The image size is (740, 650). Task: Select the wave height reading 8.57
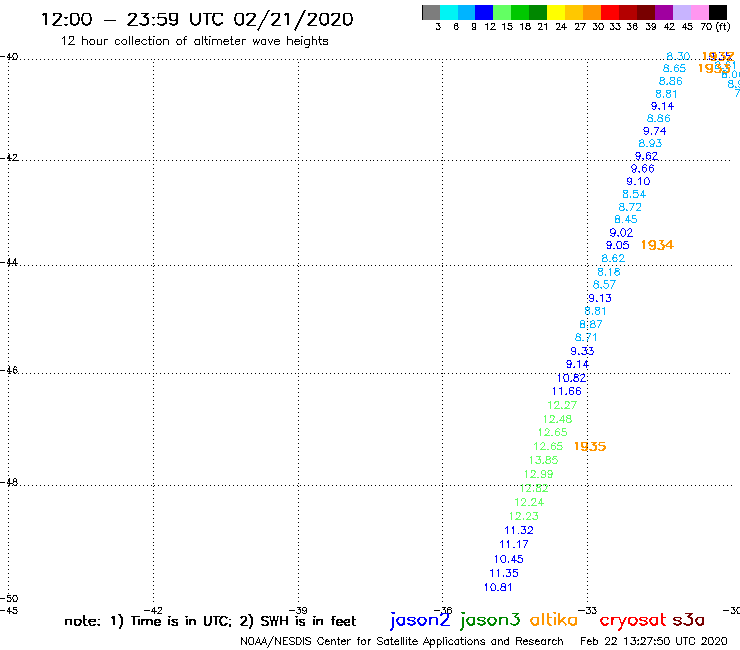[x=604, y=285]
